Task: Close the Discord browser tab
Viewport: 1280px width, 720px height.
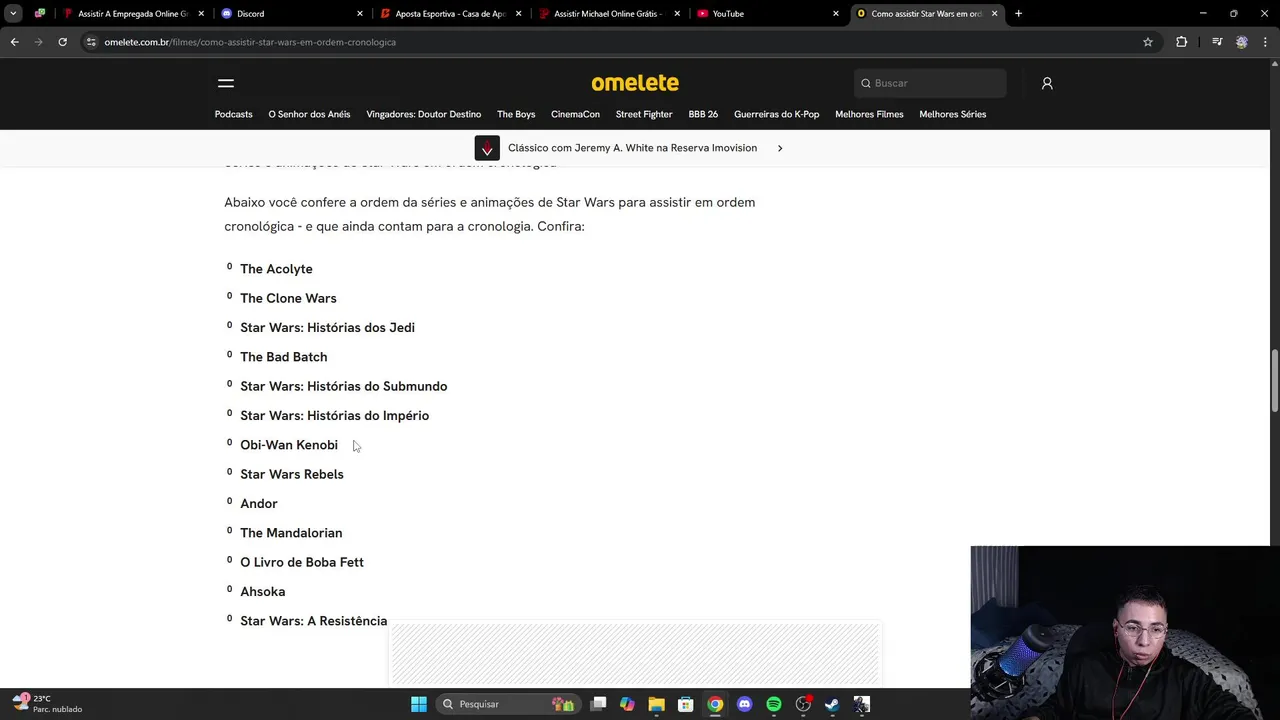Action: point(360,14)
